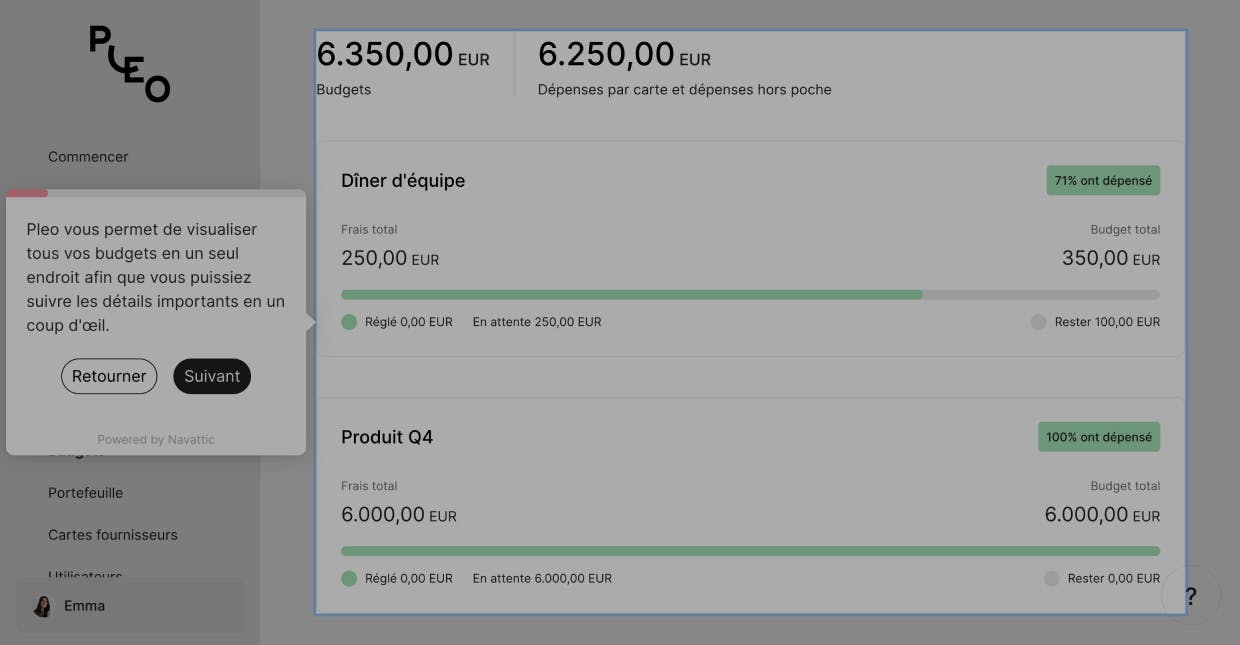1240x645 pixels.
Task: Open the Dîner d'équipe budget title
Action: tap(403, 181)
